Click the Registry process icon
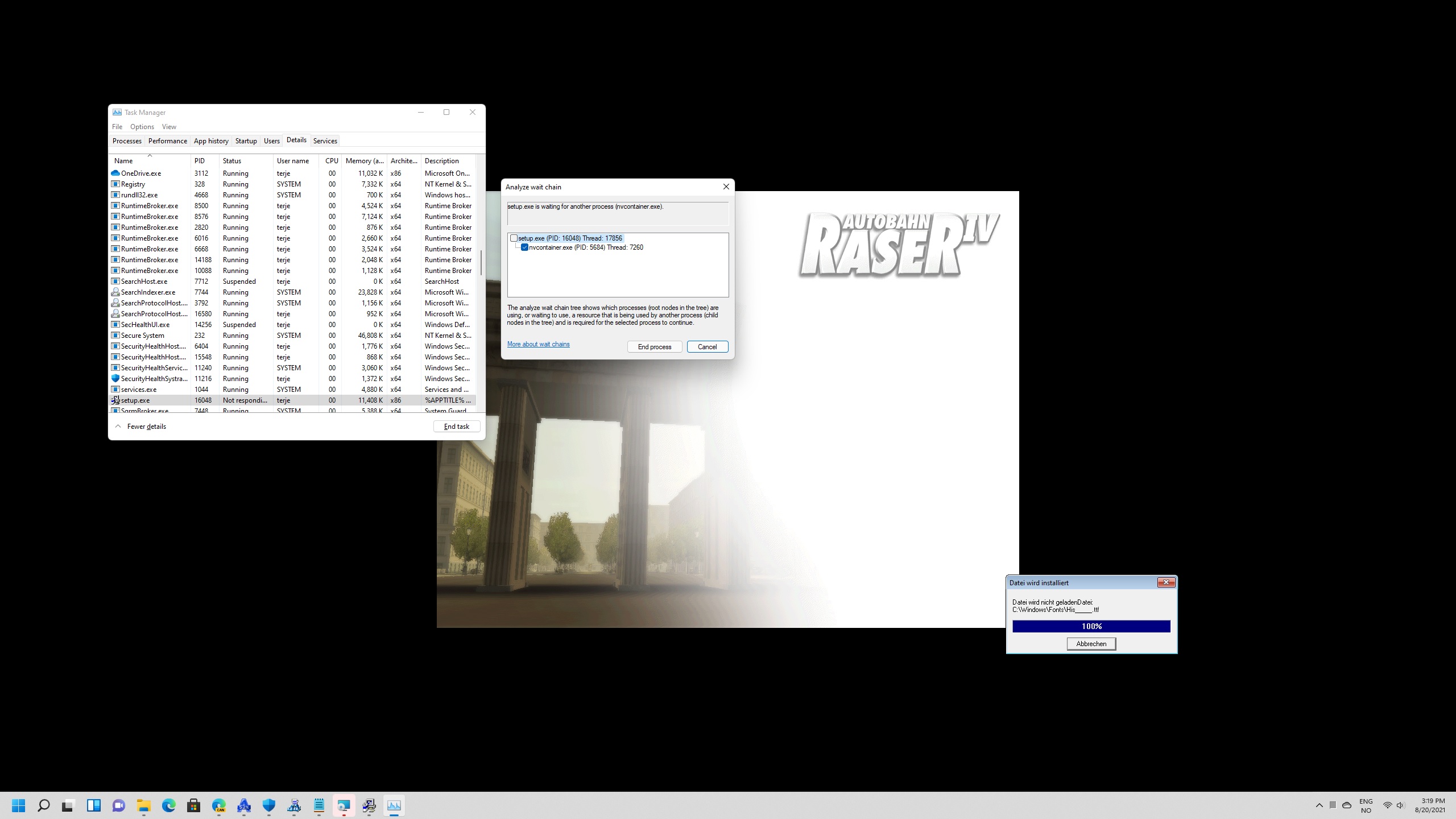The image size is (1456, 819). pyautogui.click(x=115, y=184)
